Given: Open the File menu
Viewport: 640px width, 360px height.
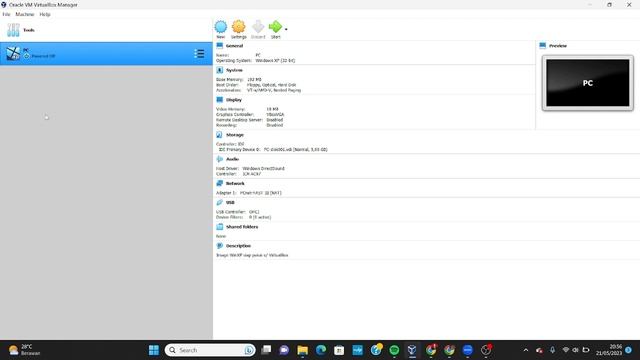Looking at the screenshot, I should coord(7,14).
